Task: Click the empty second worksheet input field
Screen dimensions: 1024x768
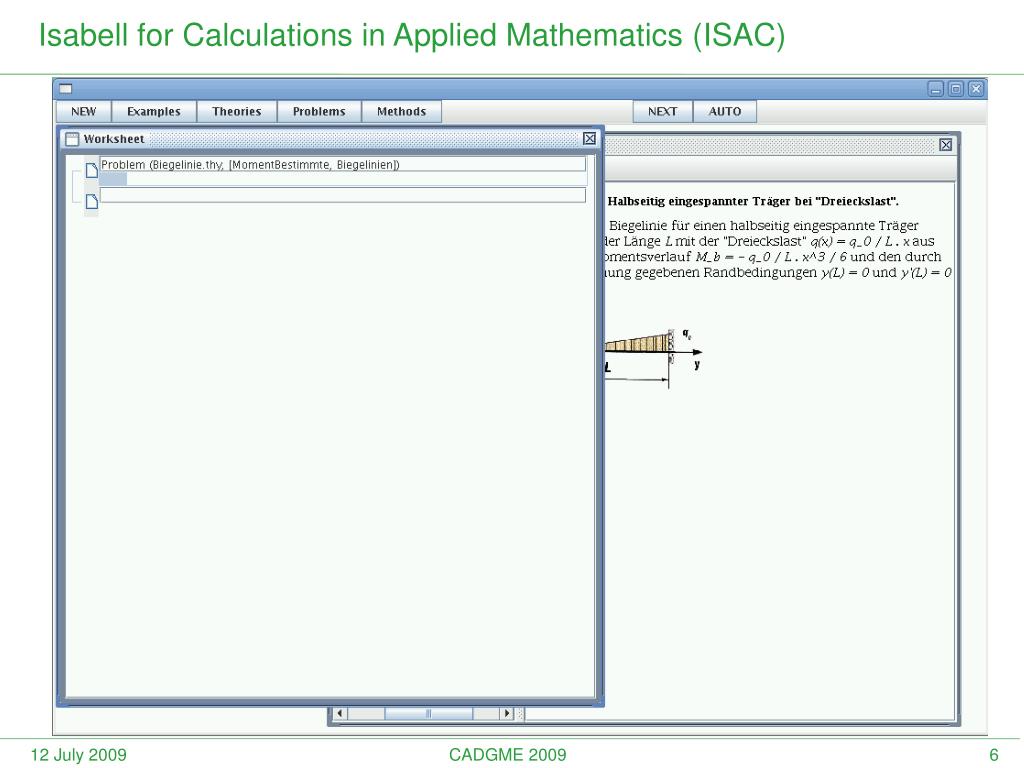Action: pyautogui.click(x=343, y=195)
